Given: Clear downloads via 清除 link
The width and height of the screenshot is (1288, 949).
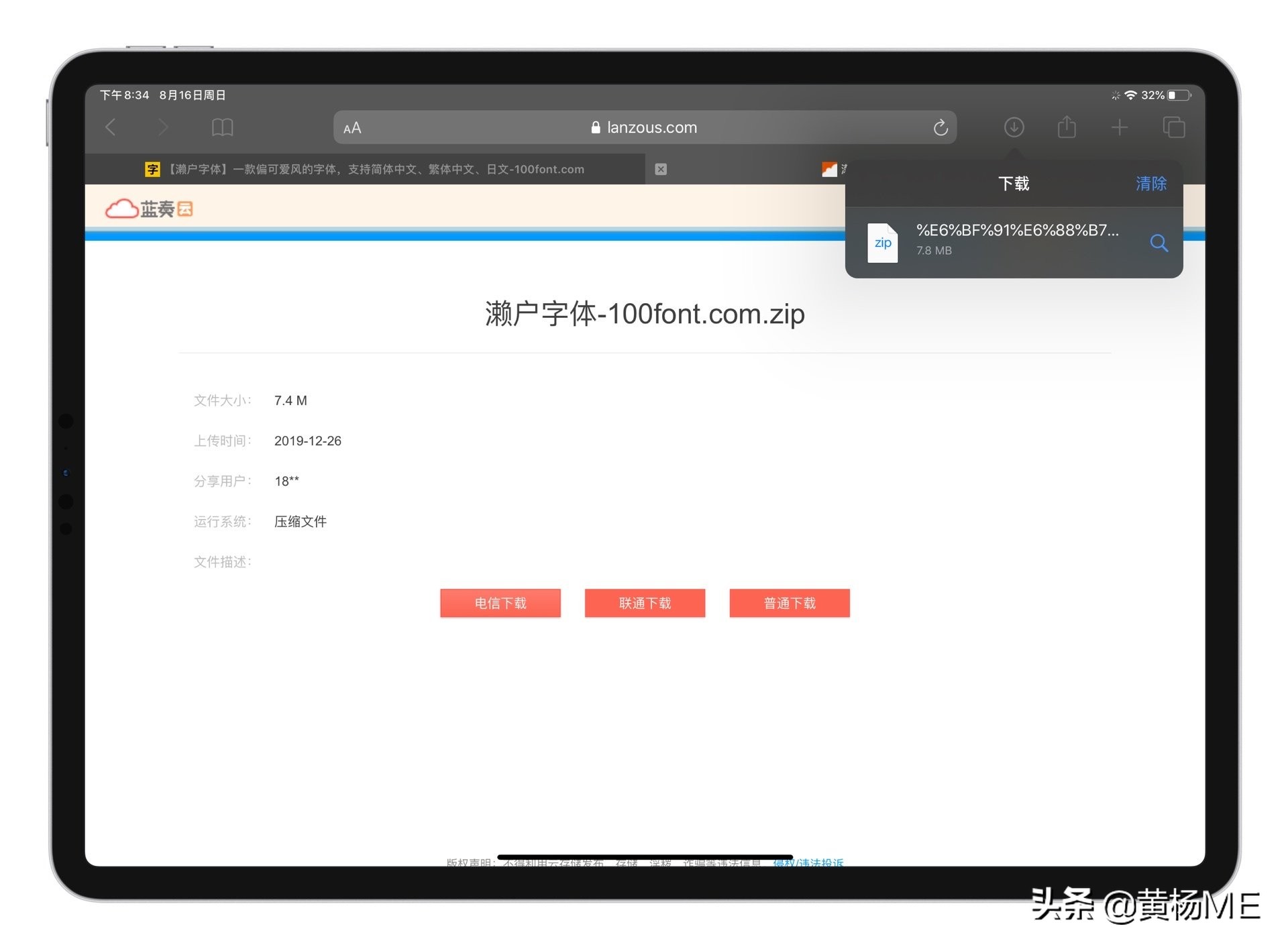Looking at the screenshot, I should point(1150,183).
